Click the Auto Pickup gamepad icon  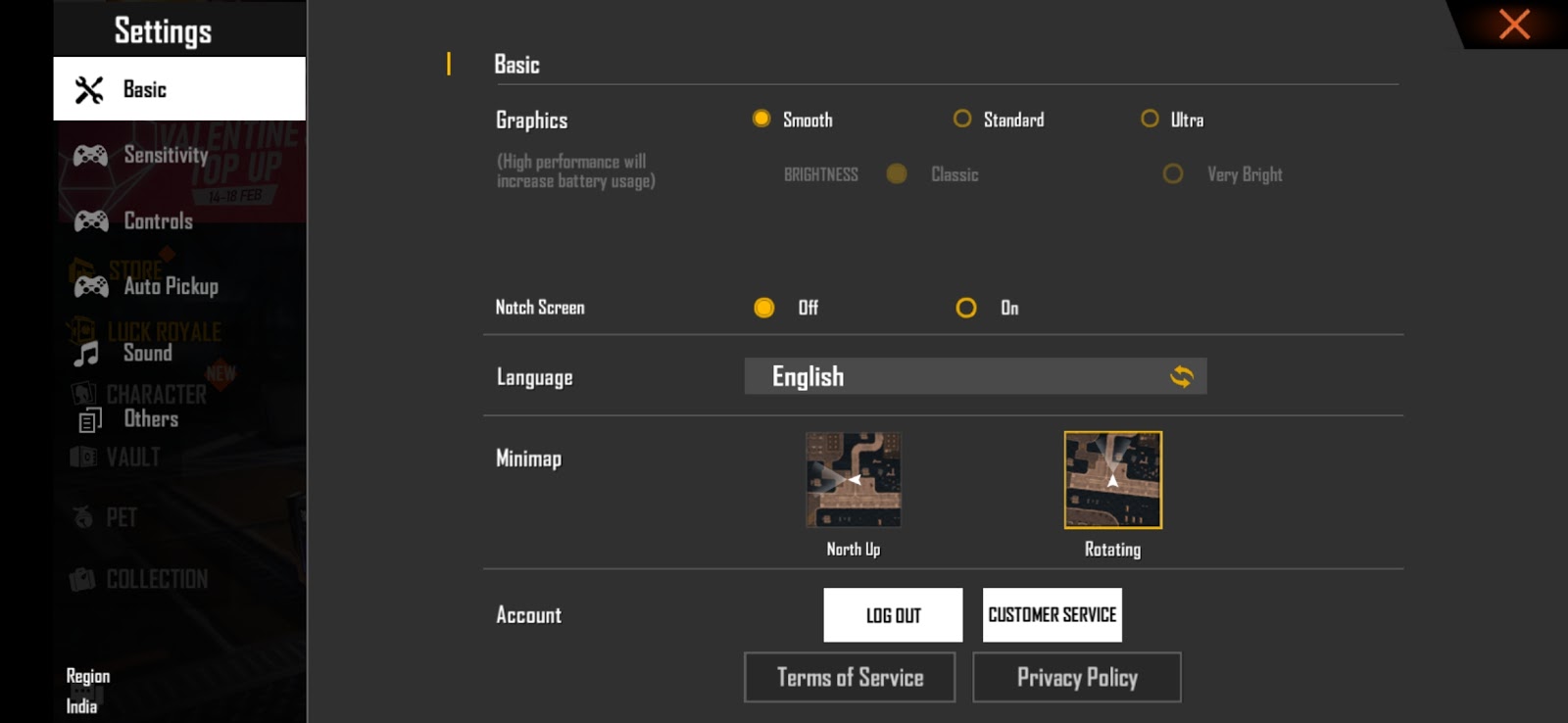click(x=91, y=286)
